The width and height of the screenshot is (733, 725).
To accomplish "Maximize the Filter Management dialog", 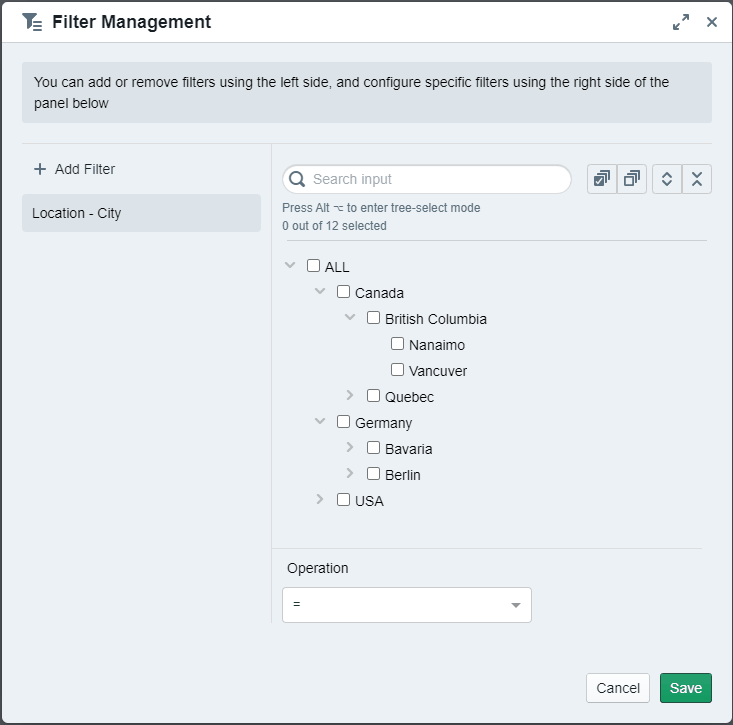I will 681,22.
